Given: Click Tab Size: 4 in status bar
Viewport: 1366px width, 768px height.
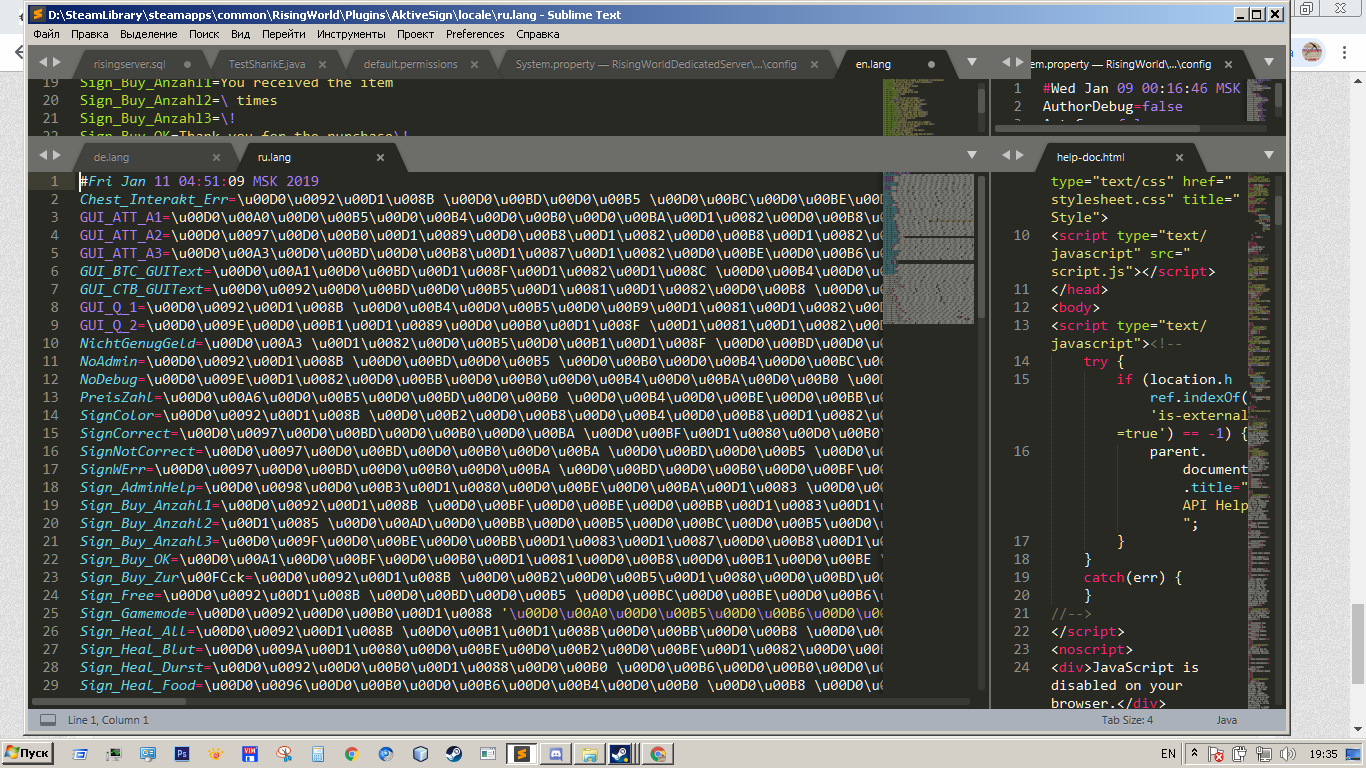Looking at the screenshot, I should coord(1127,720).
